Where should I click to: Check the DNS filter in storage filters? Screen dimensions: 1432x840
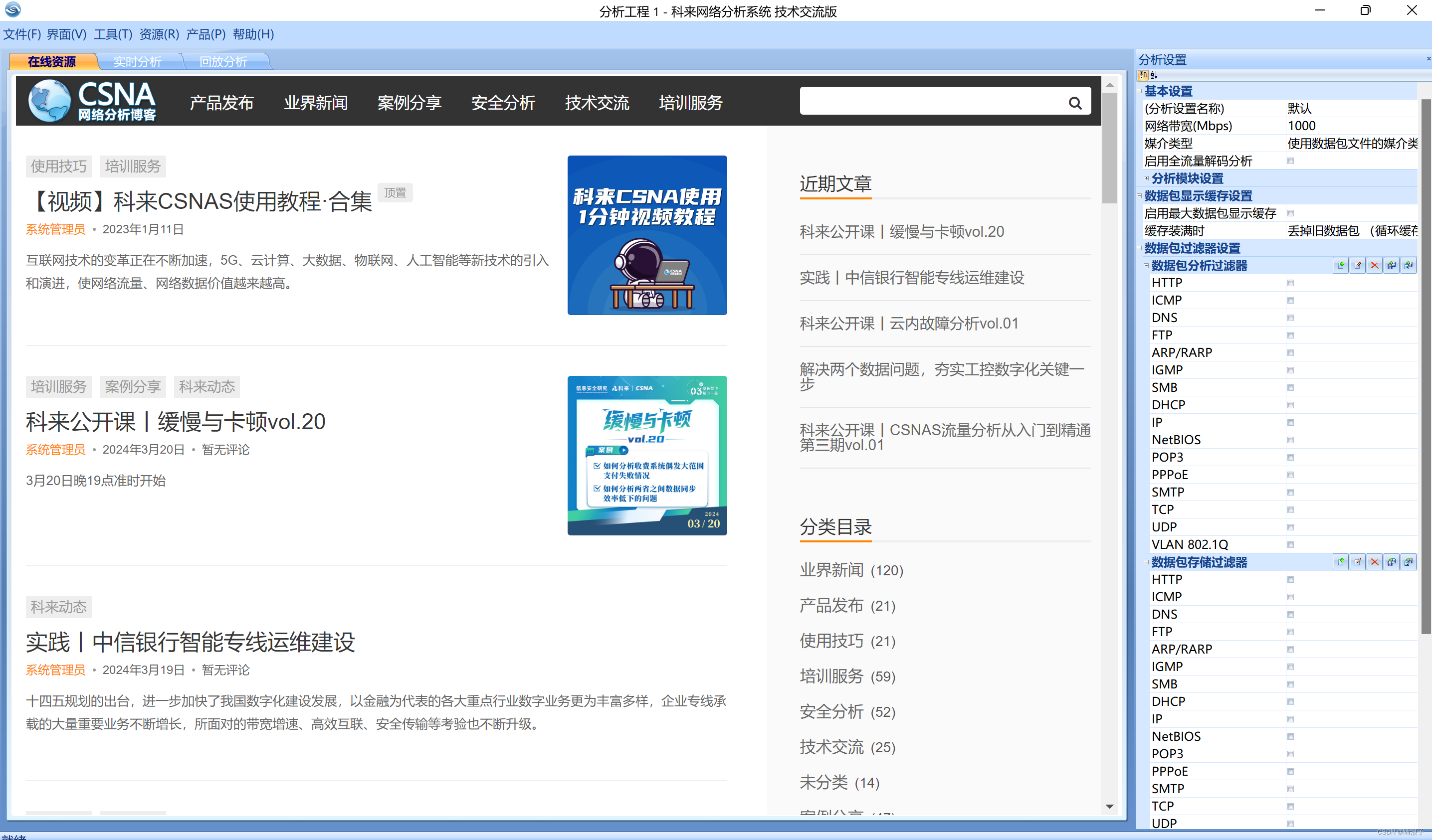1290,614
